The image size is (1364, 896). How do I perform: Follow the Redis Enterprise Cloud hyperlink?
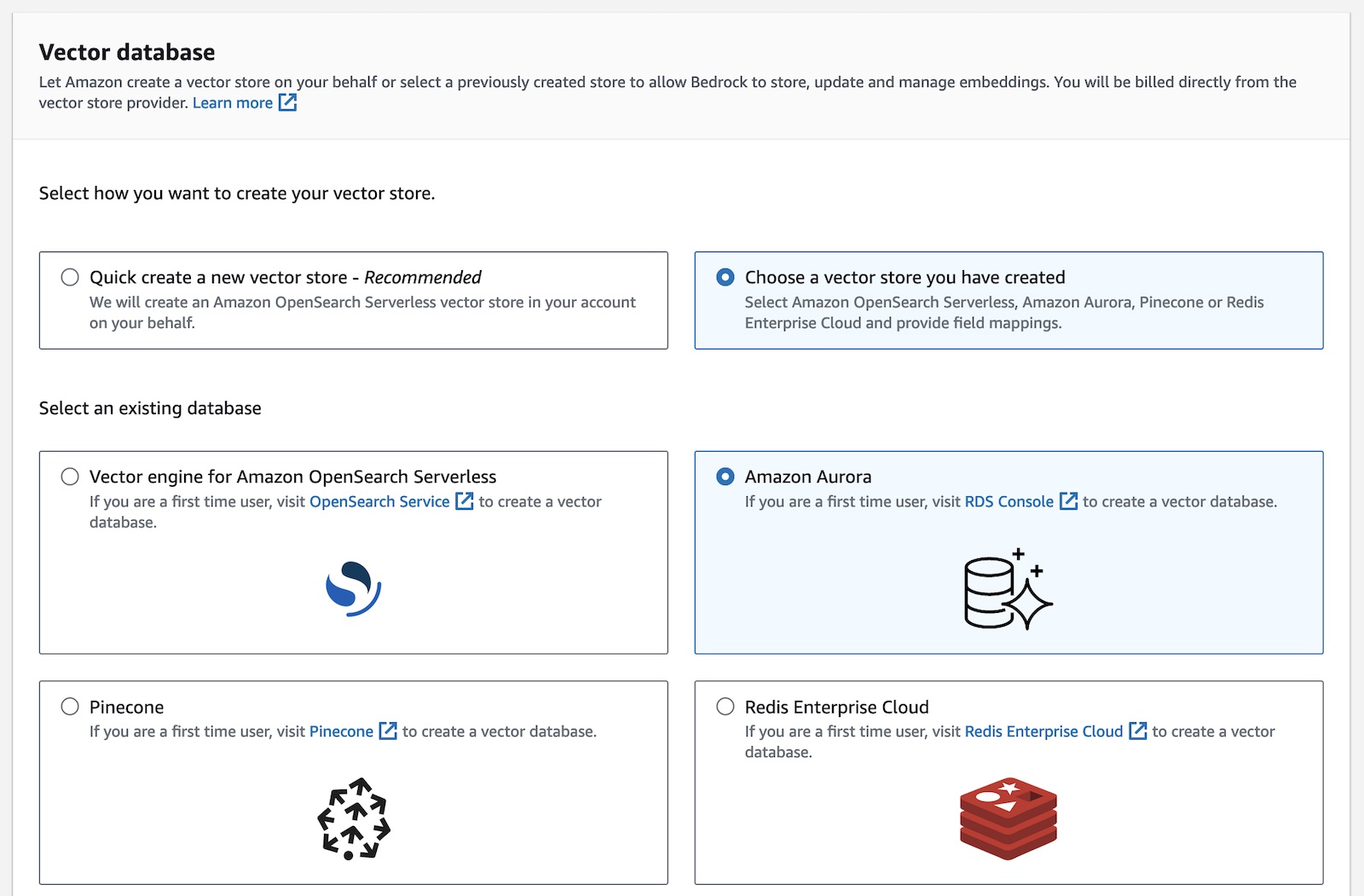(x=1043, y=731)
